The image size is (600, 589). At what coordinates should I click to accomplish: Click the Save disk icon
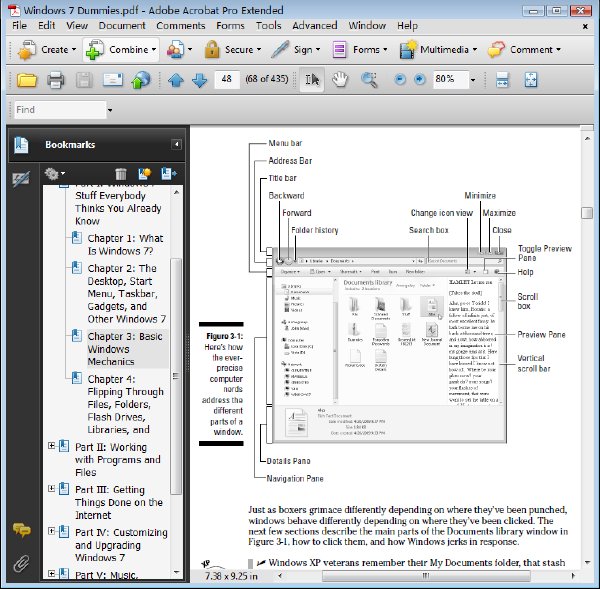[84, 80]
